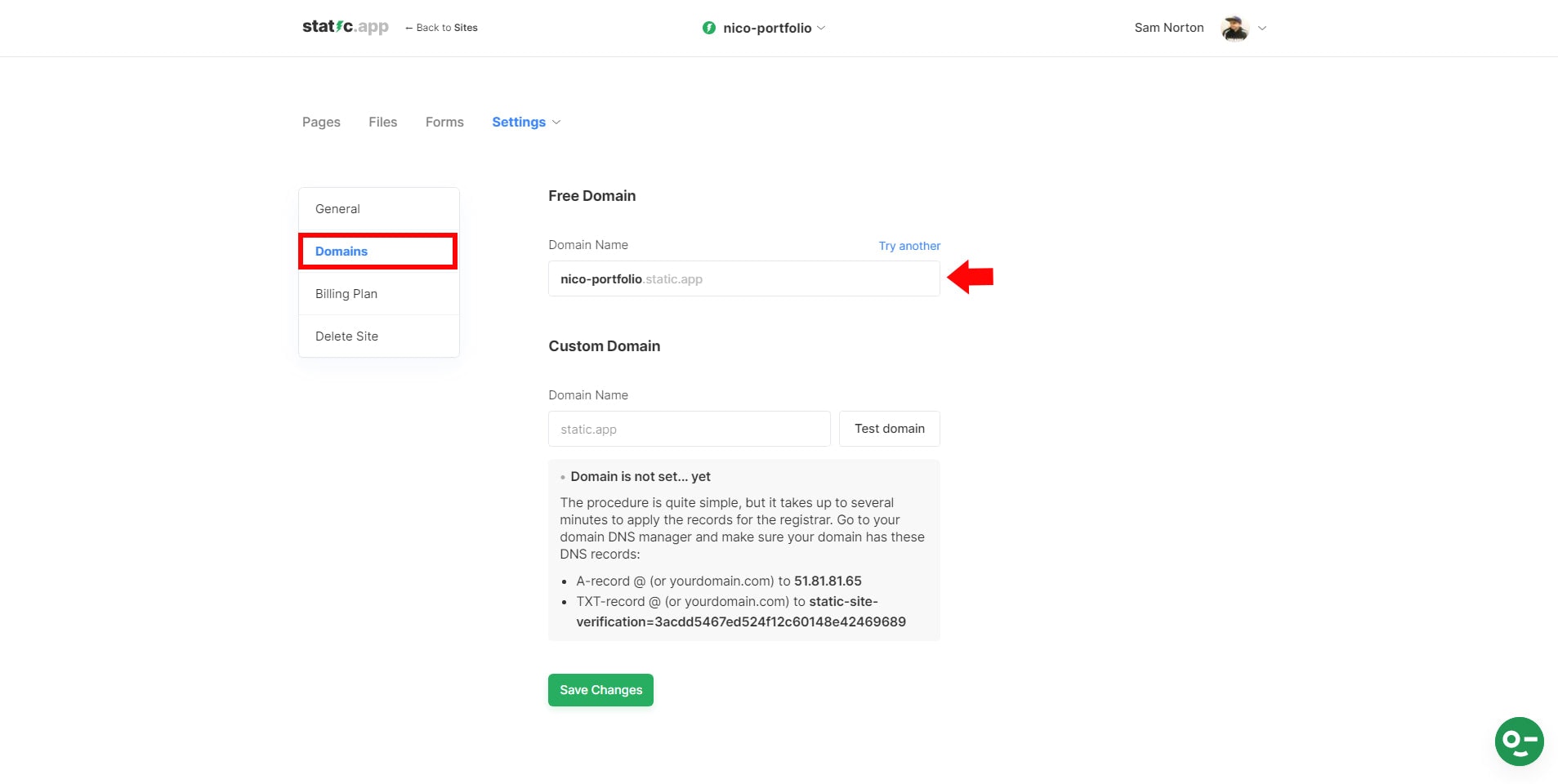Select Domains in the settings sidebar
The image size is (1558, 784).
(x=341, y=251)
